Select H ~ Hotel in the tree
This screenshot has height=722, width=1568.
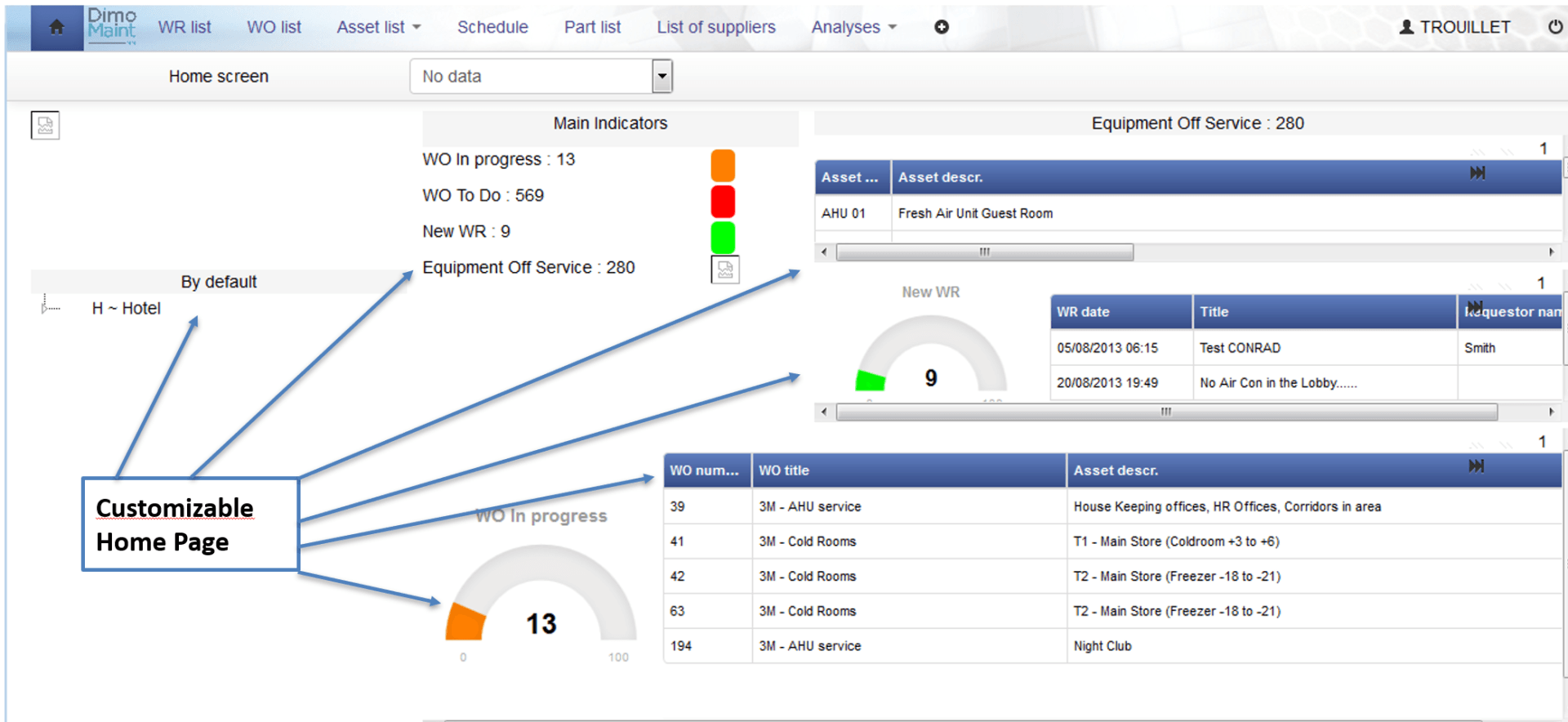point(127,308)
